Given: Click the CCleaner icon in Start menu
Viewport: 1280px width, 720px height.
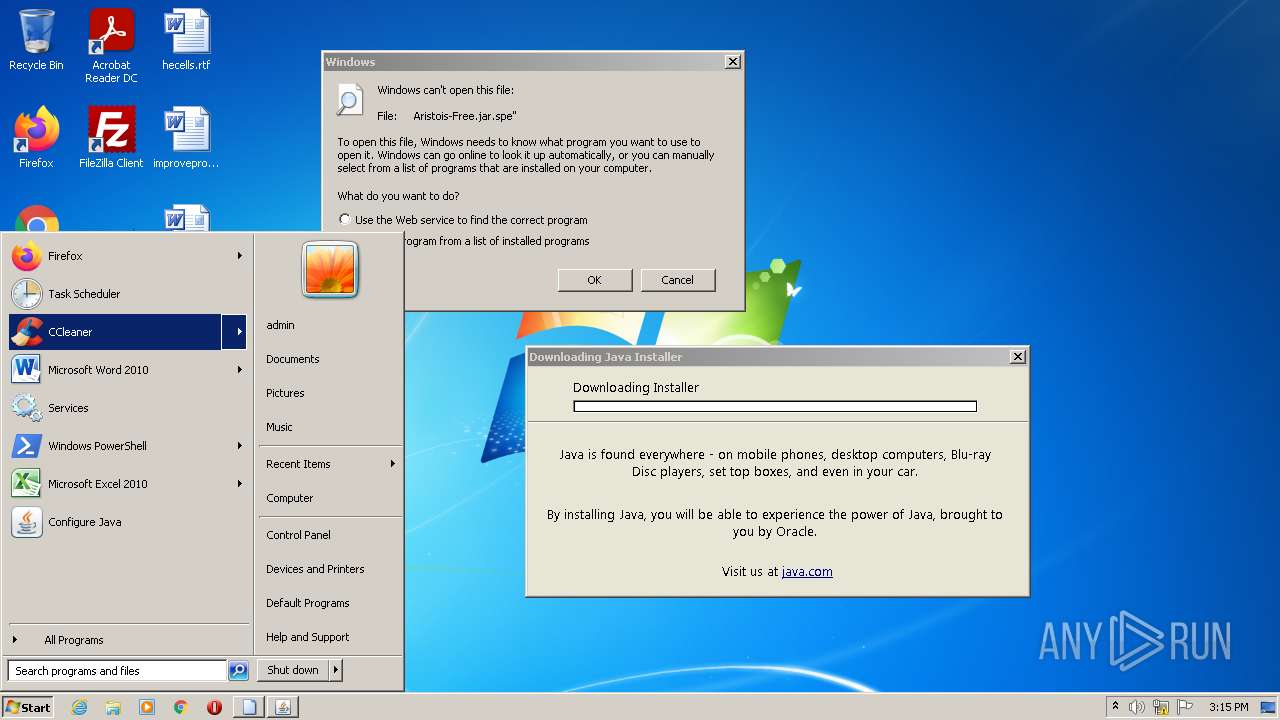Looking at the screenshot, I should pos(27,332).
